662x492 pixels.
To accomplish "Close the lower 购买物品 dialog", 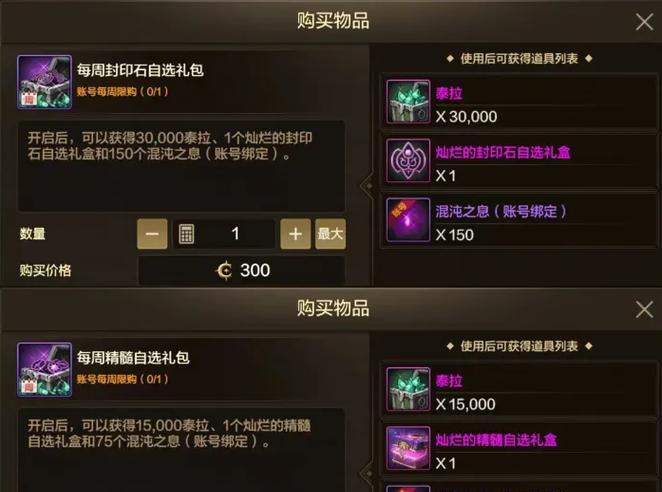I will pos(644,310).
